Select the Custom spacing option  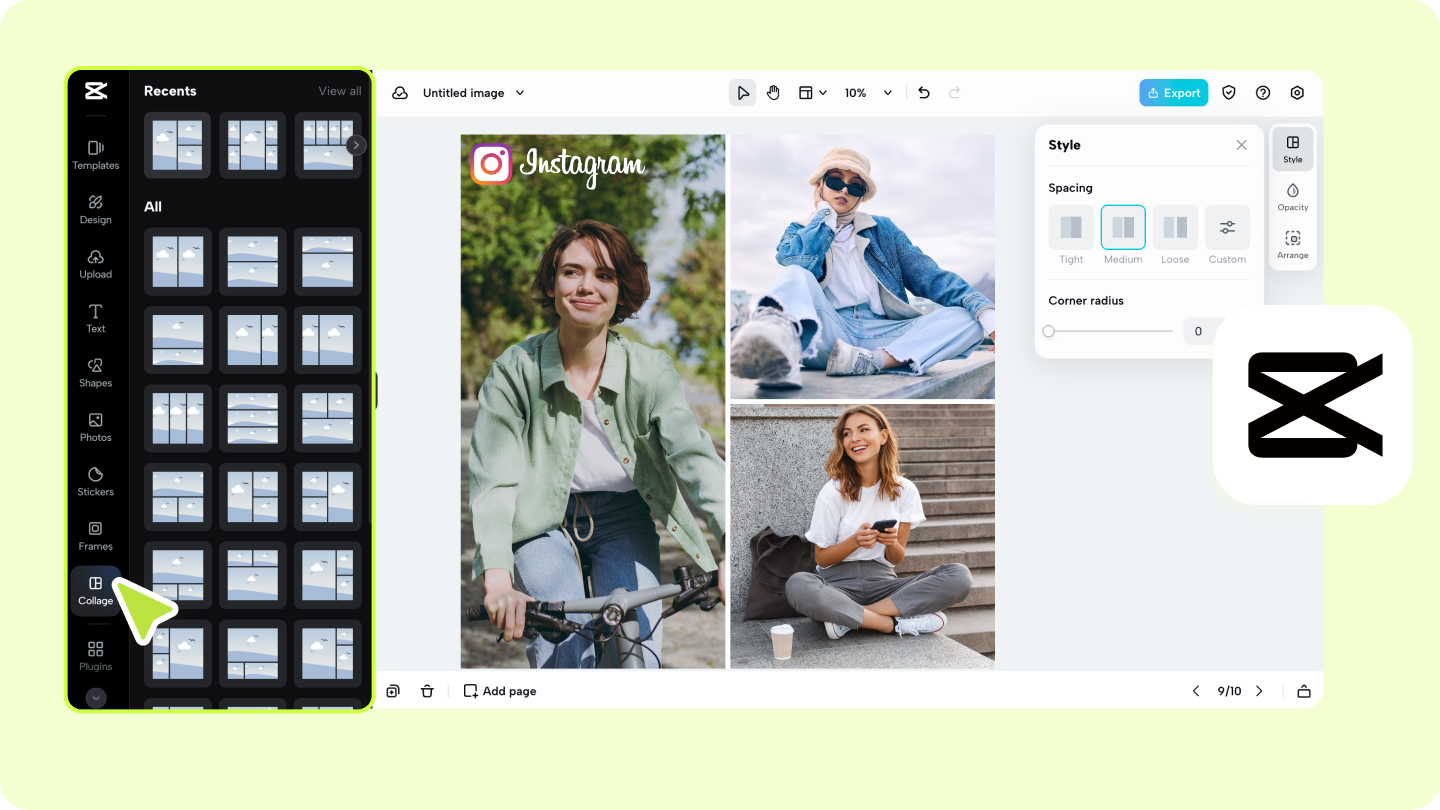coord(1227,228)
